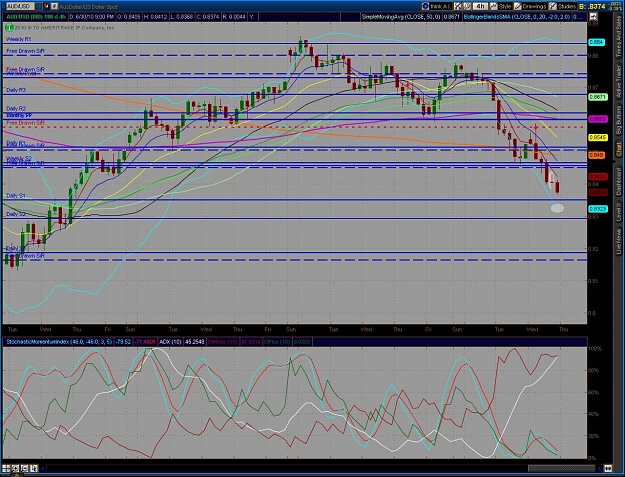
Task: Click the Weekly R1 line label
Action: (18, 39)
